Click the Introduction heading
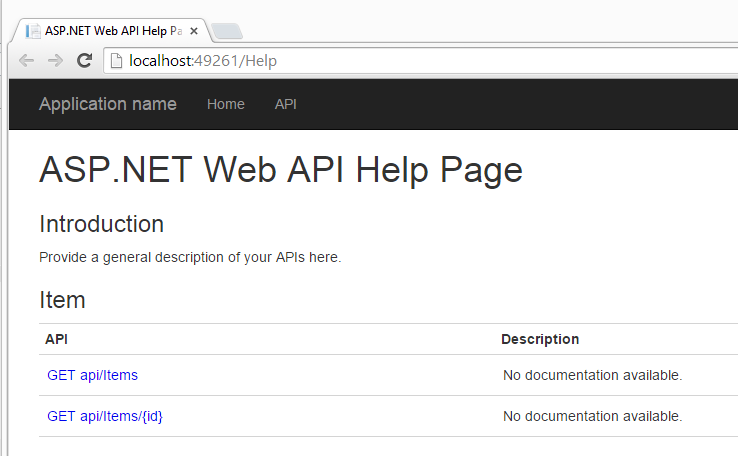 [101, 224]
